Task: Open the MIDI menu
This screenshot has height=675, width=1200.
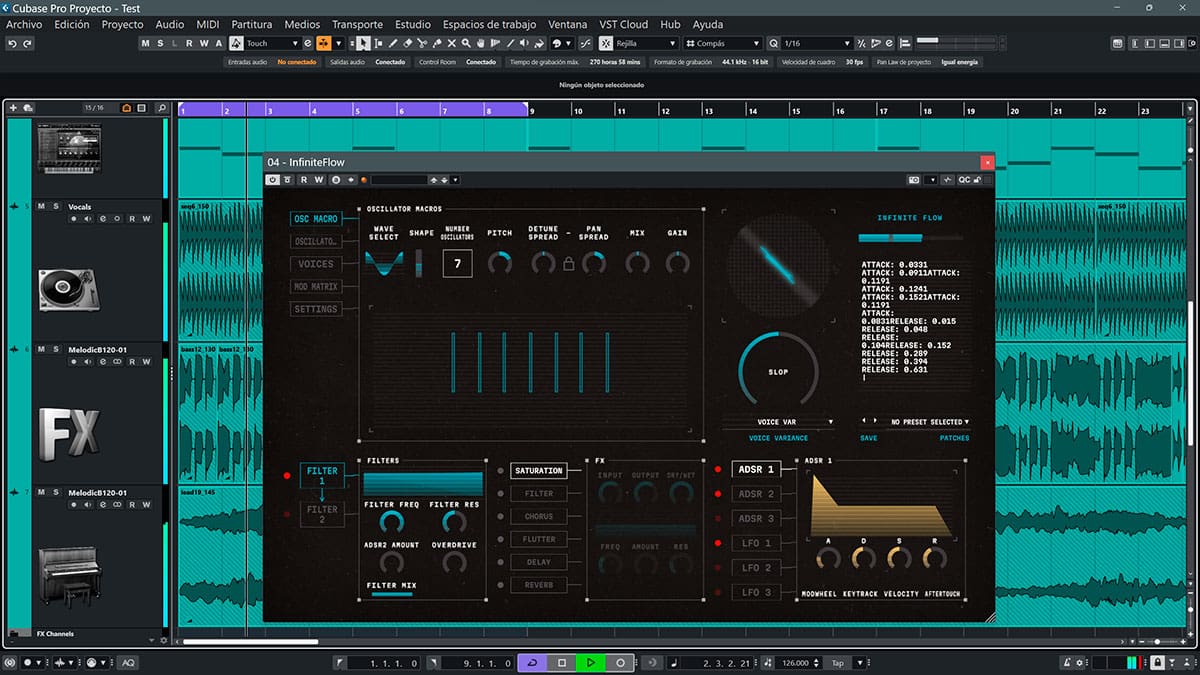Action: [208, 24]
